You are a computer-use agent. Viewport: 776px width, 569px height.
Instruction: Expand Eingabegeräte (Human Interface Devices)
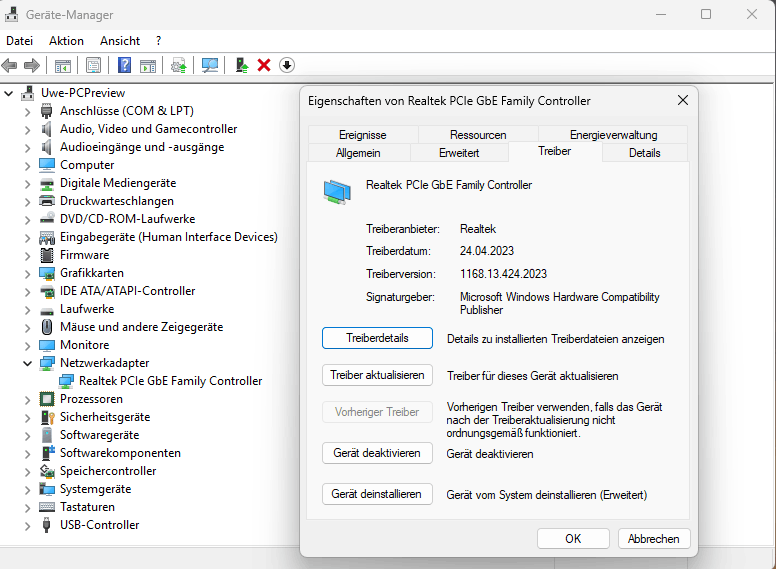click(x=27, y=237)
